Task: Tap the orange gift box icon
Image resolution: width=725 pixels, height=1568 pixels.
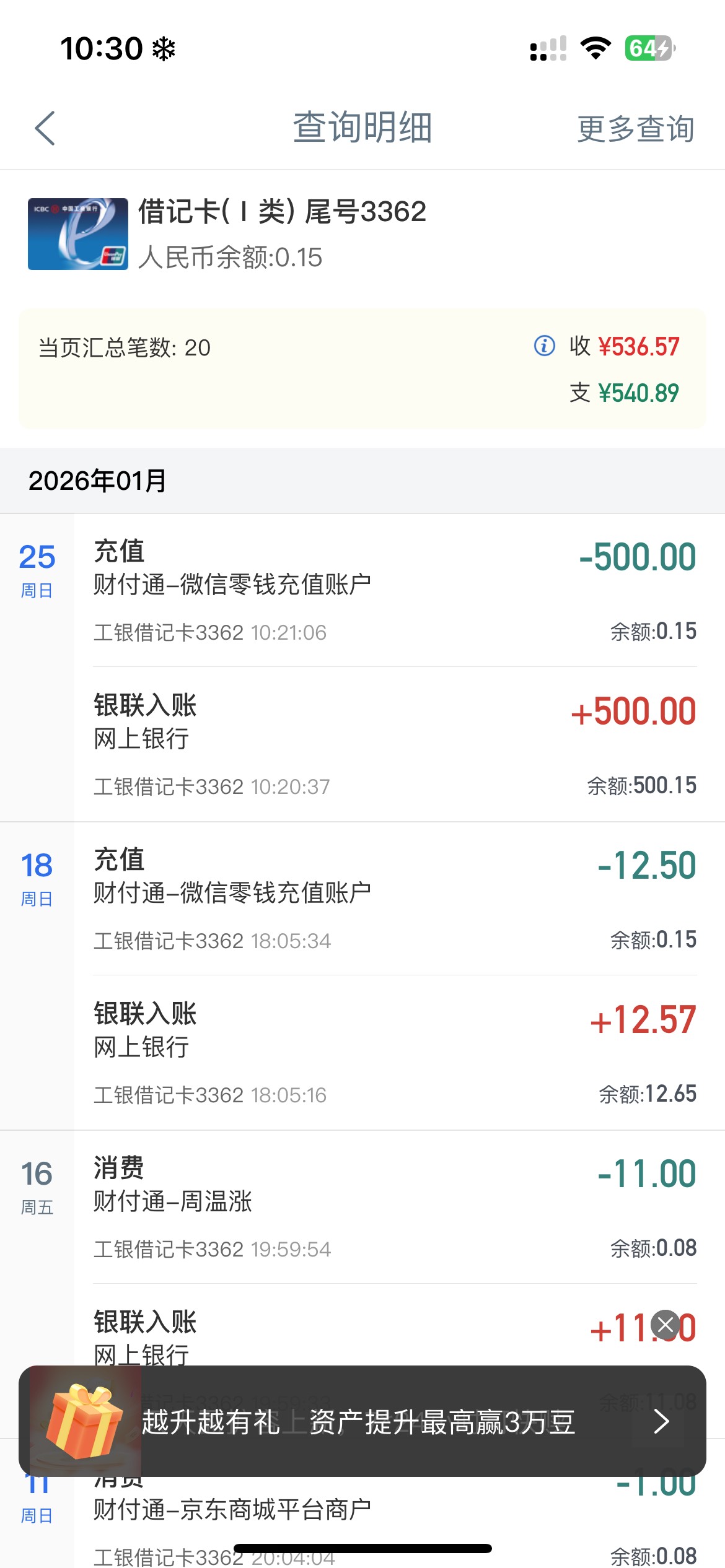Action: 84,1421
